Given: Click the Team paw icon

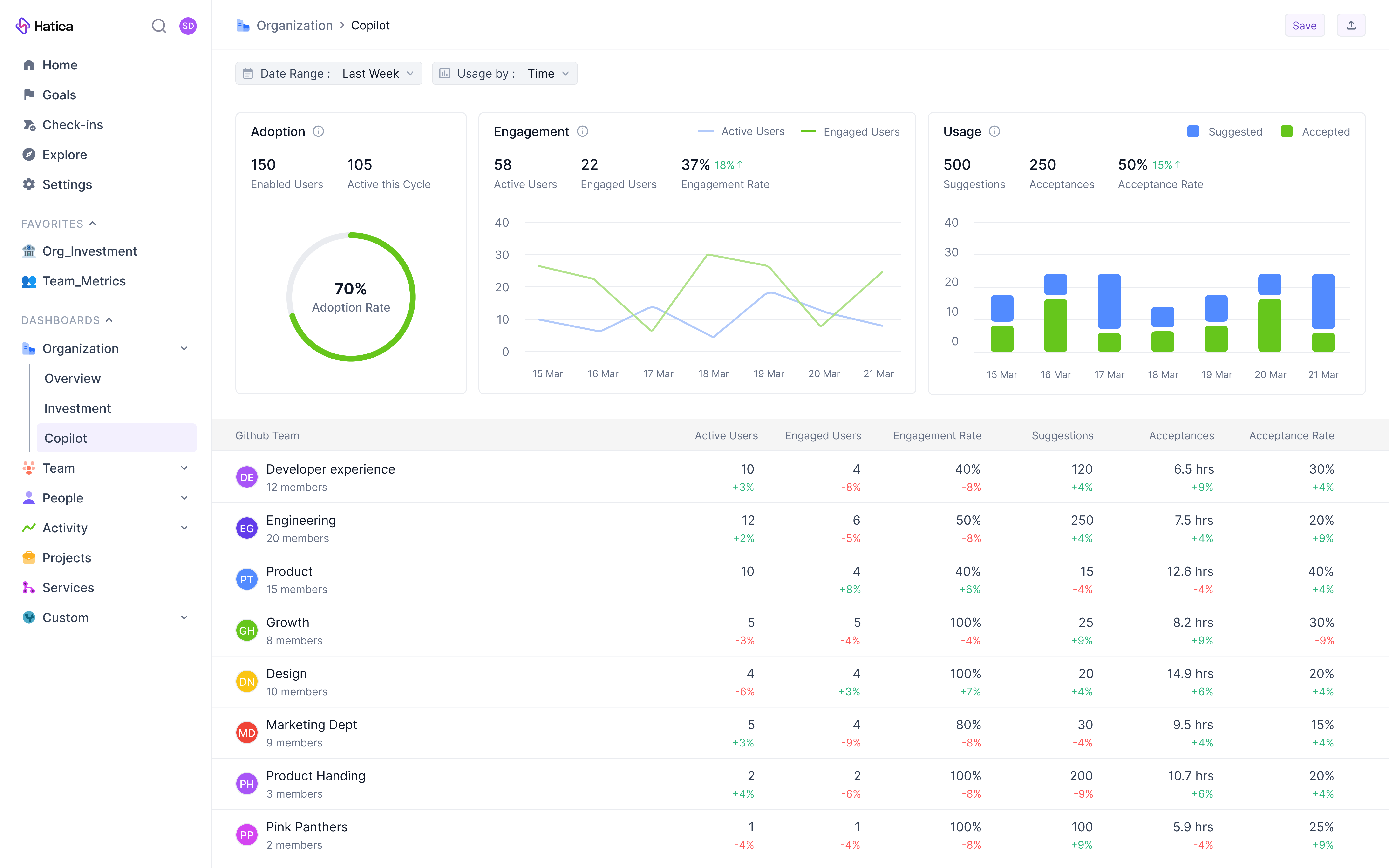Looking at the screenshot, I should pyautogui.click(x=29, y=468).
